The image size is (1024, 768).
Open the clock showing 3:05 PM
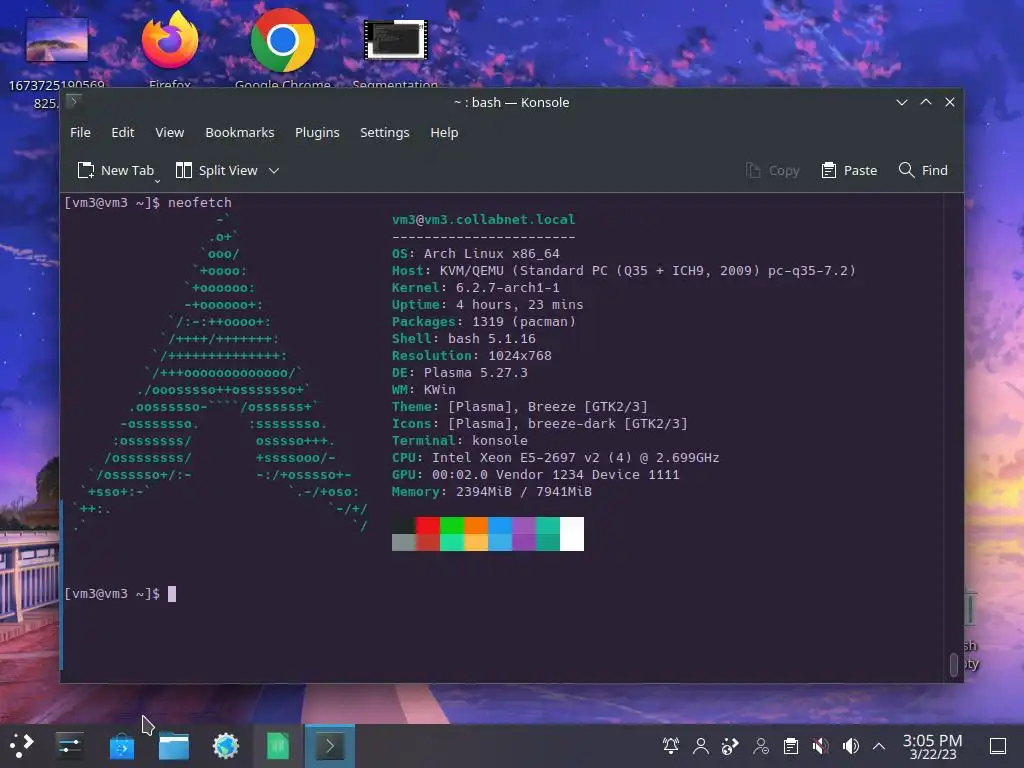pos(933,746)
